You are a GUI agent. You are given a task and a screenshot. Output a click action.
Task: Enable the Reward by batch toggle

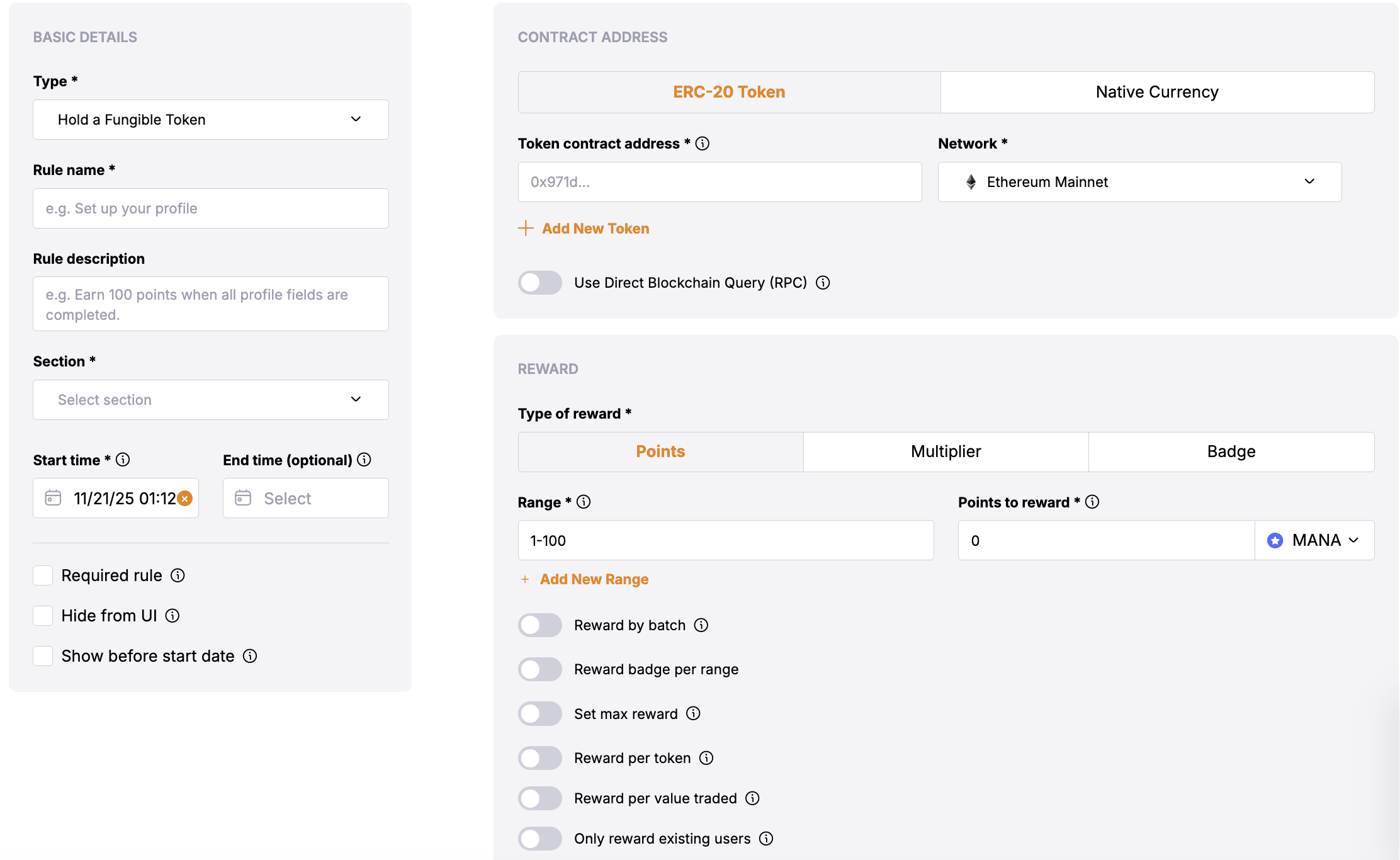(539, 625)
